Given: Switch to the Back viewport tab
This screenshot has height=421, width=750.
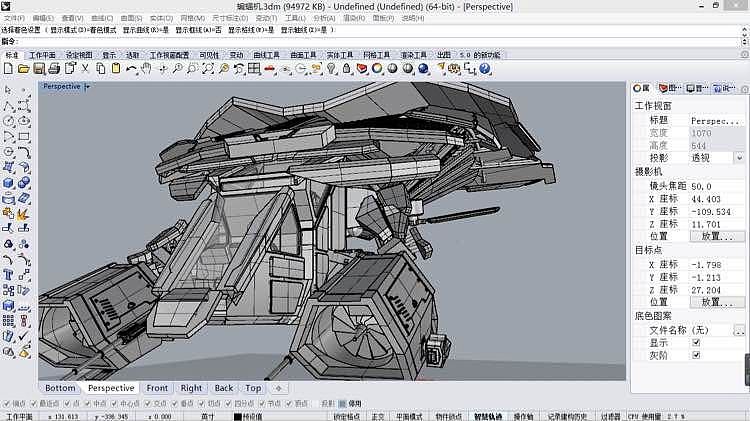Looking at the screenshot, I should [x=224, y=388].
